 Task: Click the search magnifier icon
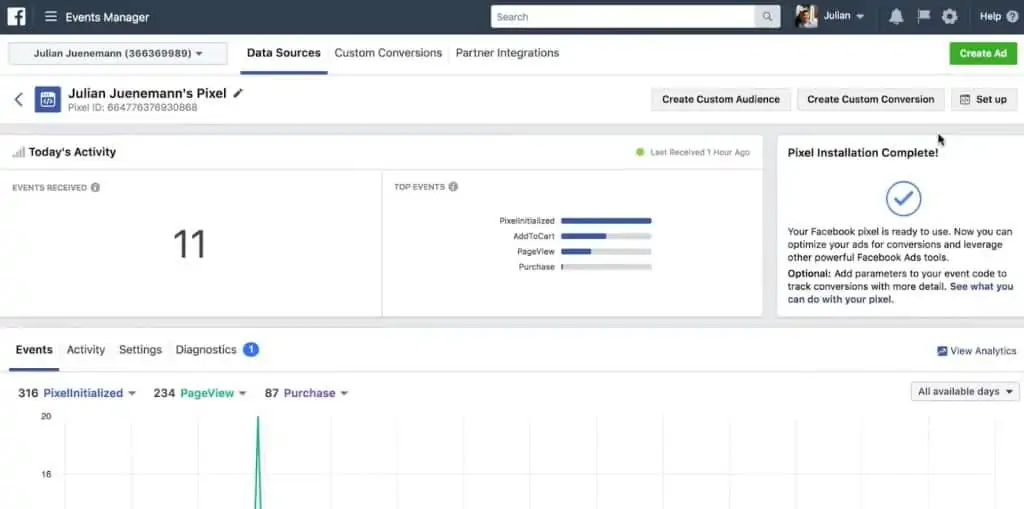767,17
